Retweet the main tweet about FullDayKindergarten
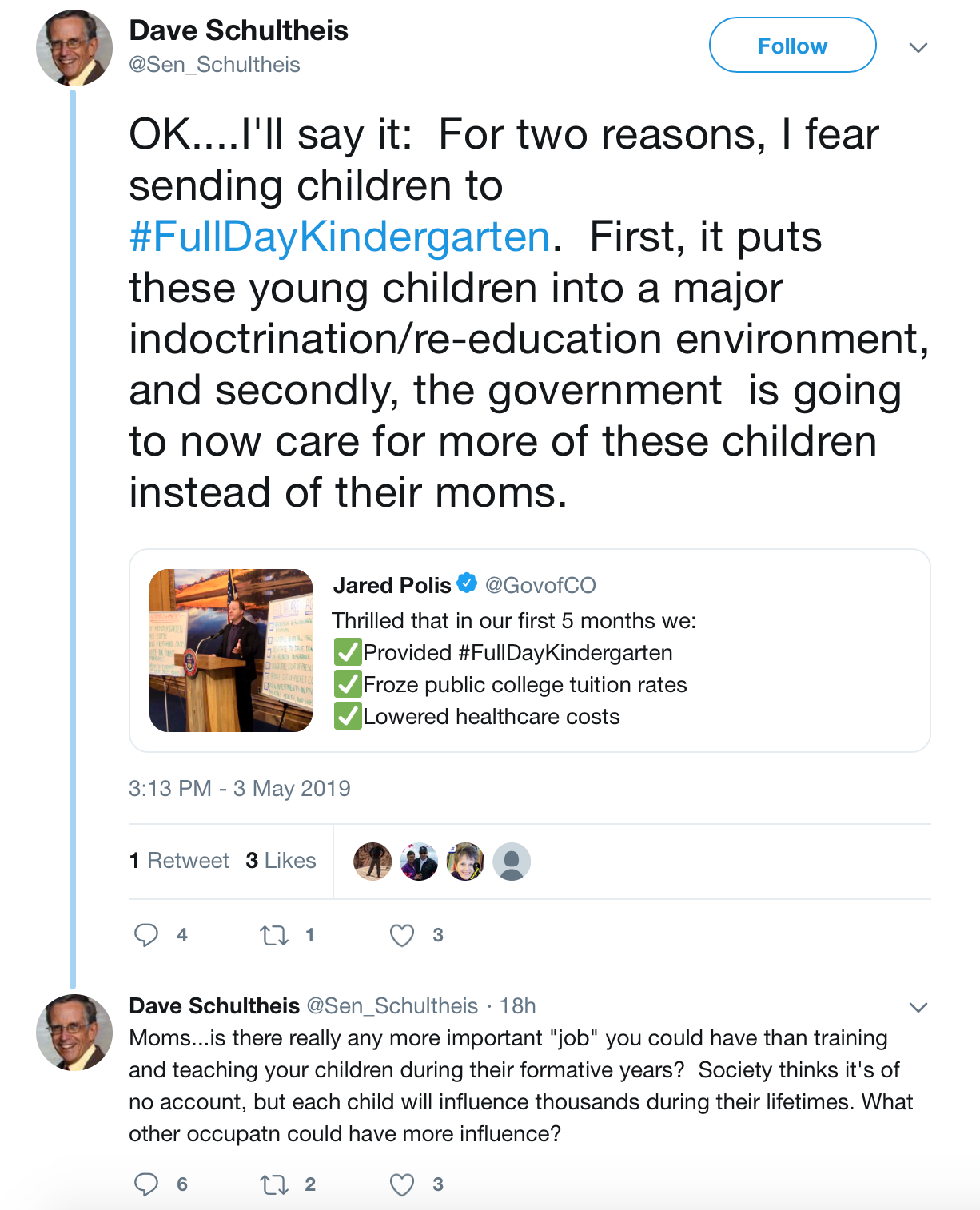This screenshot has width=980, height=1210. (274, 935)
